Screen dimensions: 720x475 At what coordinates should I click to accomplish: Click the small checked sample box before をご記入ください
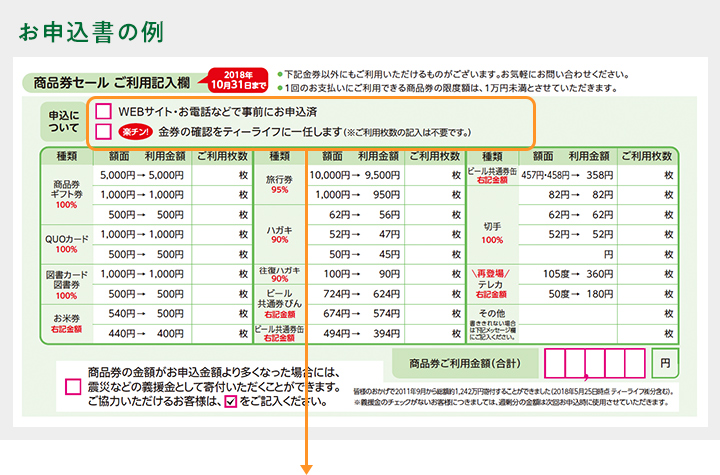[231, 401]
